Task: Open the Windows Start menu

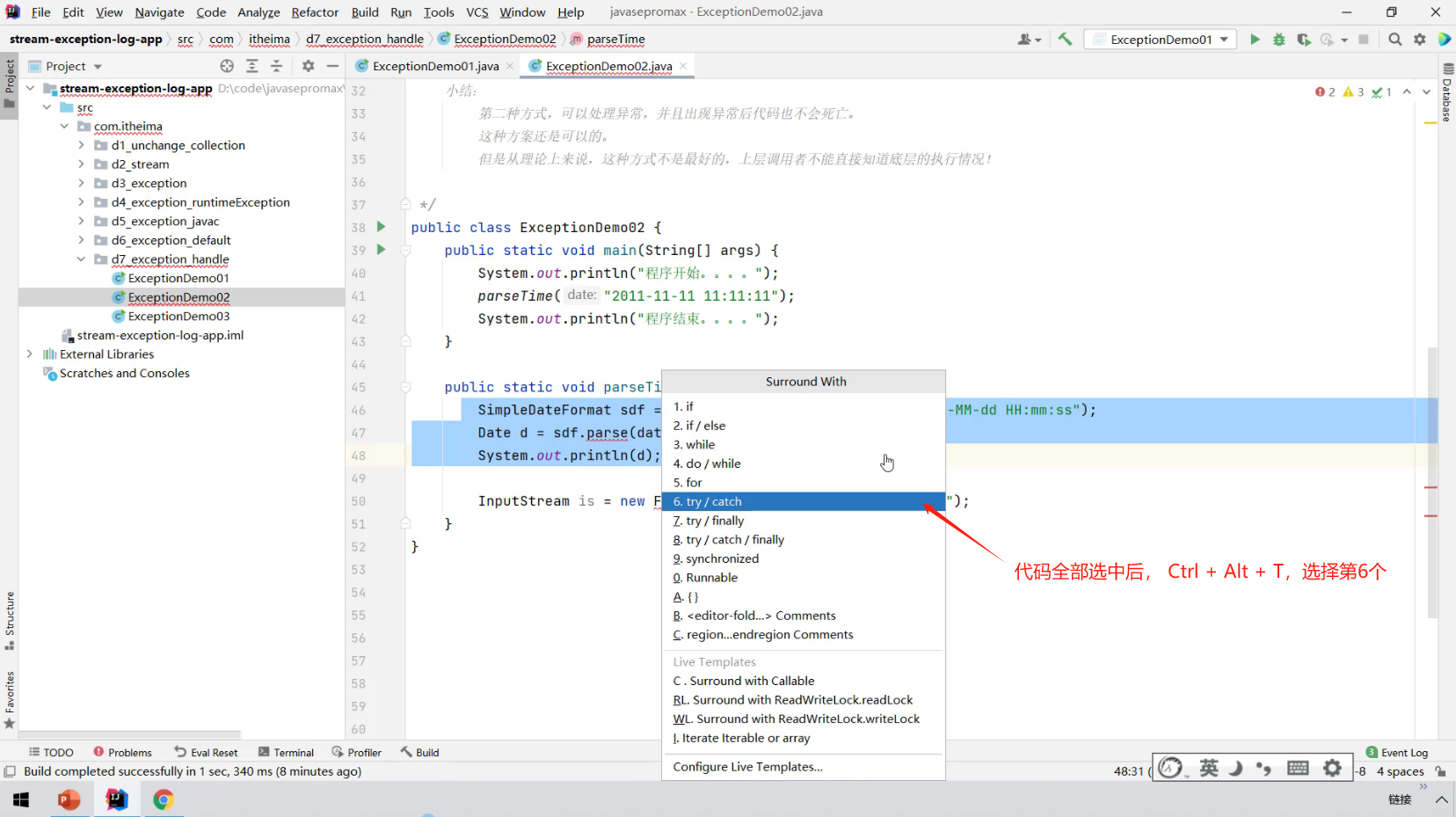Action: click(x=21, y=799)
